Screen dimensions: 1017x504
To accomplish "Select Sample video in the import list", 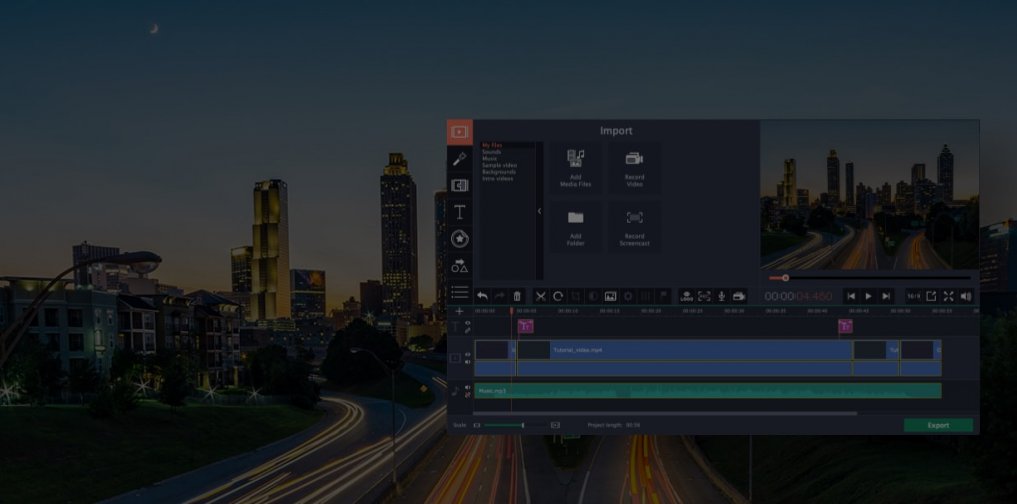I will pos(499,164).
